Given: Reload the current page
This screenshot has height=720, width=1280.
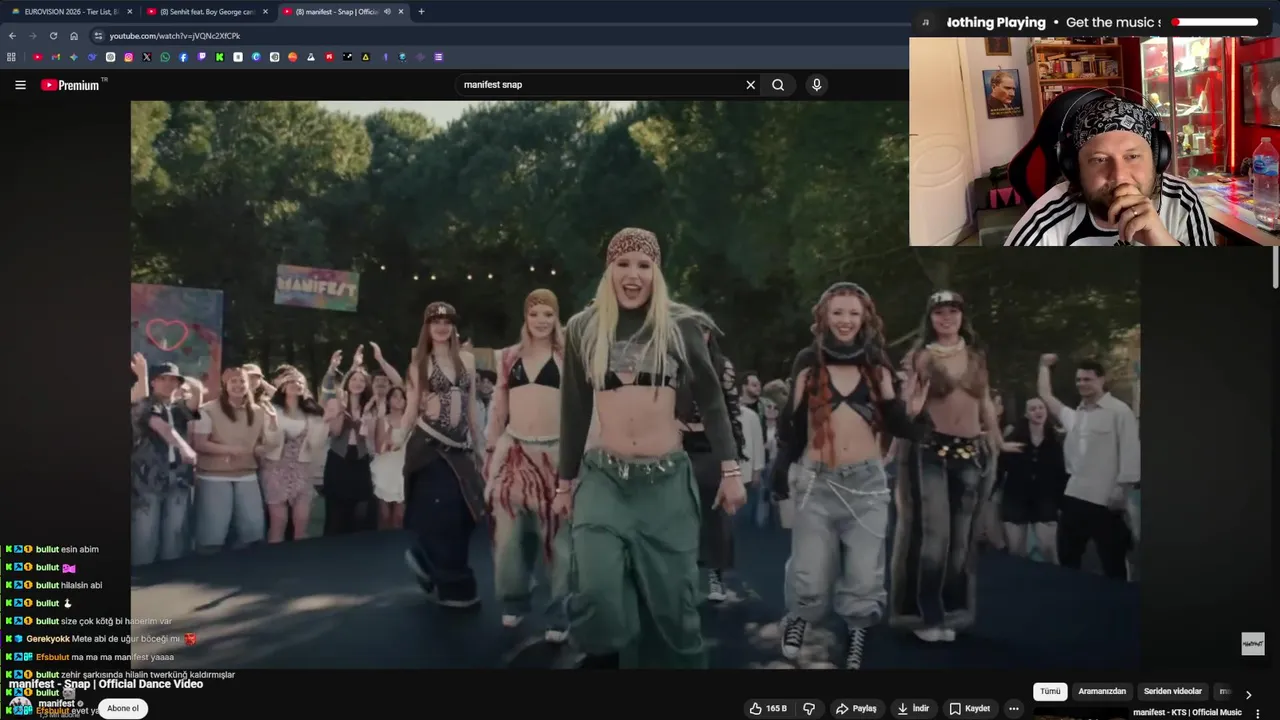Looking at the screenshot, I should tap(53, 36).
